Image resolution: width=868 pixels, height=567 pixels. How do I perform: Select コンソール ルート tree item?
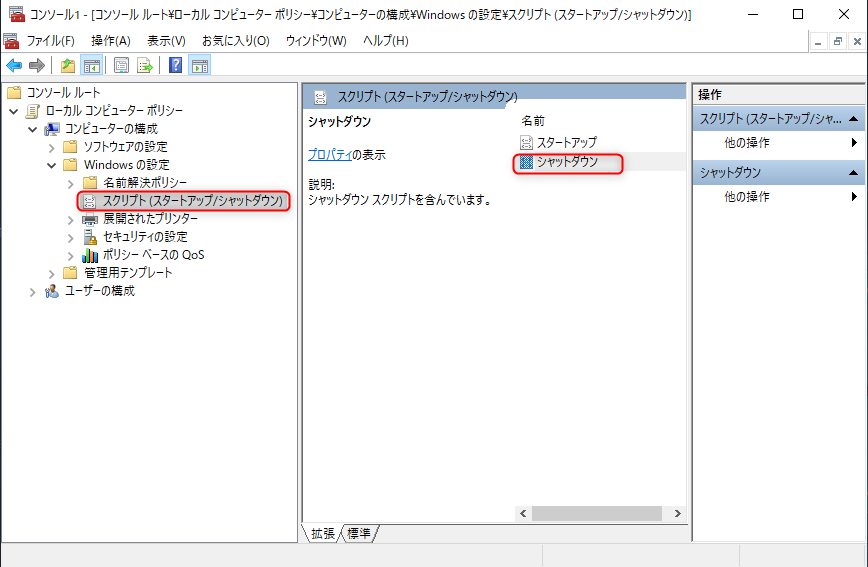pos(64,92)
